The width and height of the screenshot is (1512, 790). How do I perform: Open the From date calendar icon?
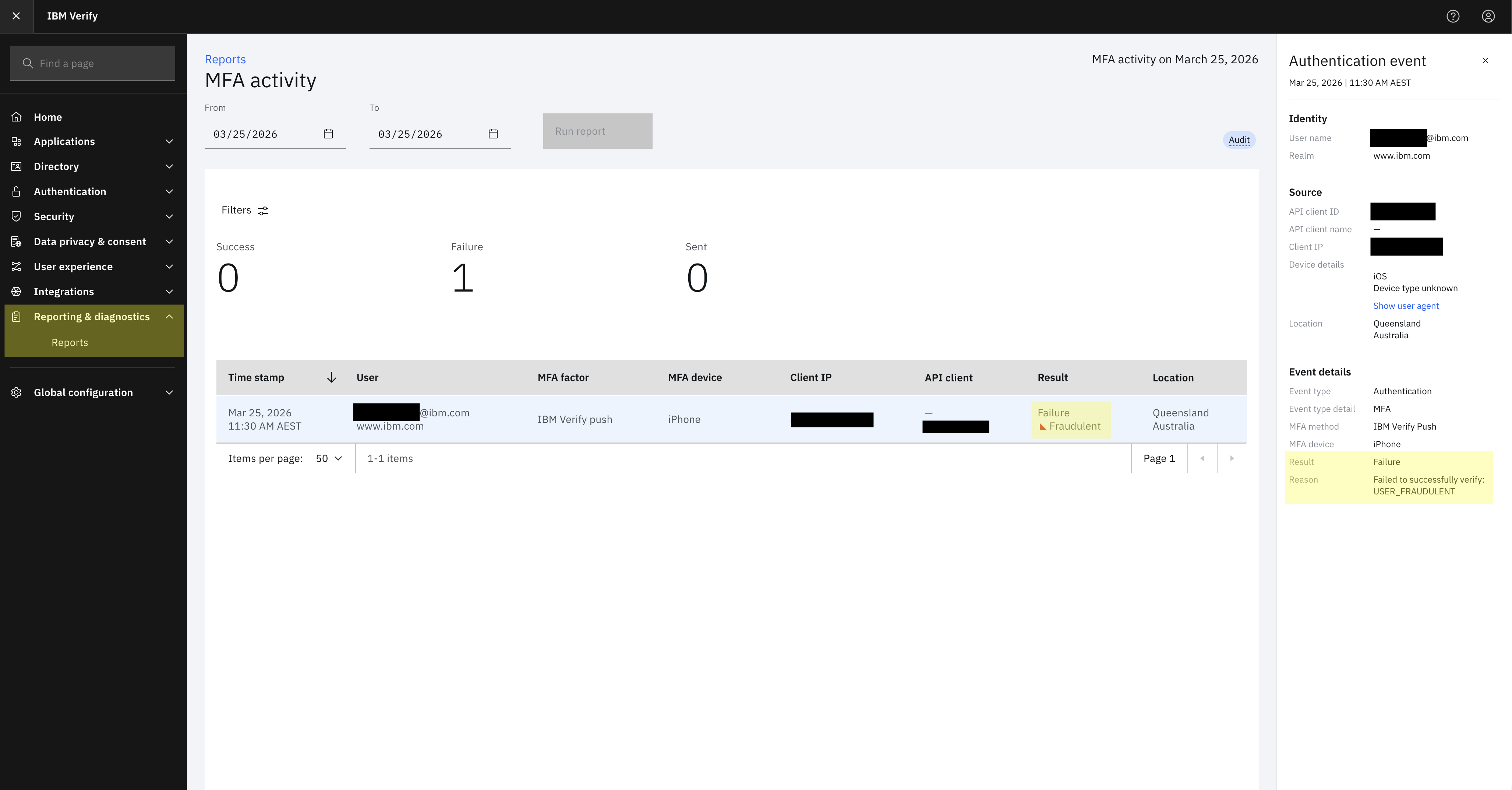[x=328, y=134]
